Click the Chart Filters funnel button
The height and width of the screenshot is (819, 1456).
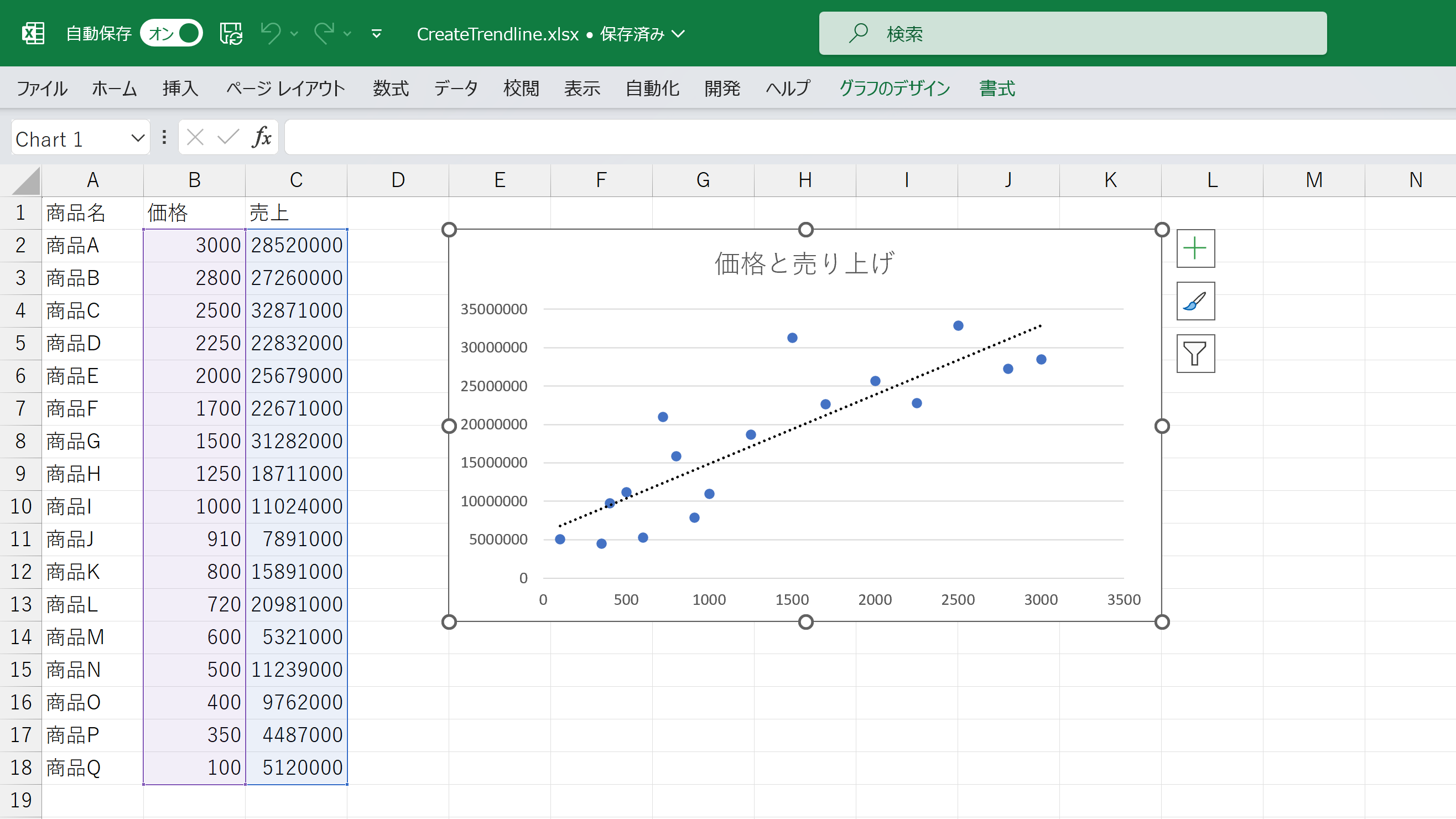coord(1195,354)
